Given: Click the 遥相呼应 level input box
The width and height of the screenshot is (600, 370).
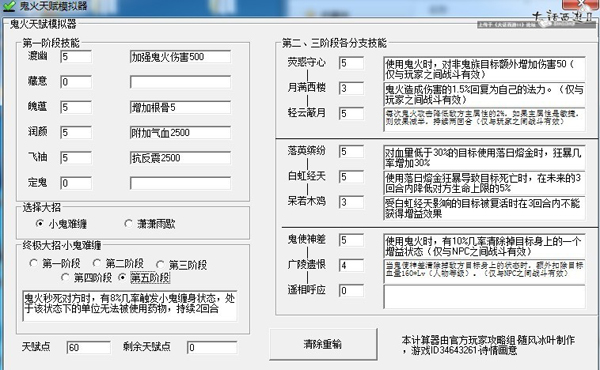Looking at the screenshot, I should (x=351, y=290).
